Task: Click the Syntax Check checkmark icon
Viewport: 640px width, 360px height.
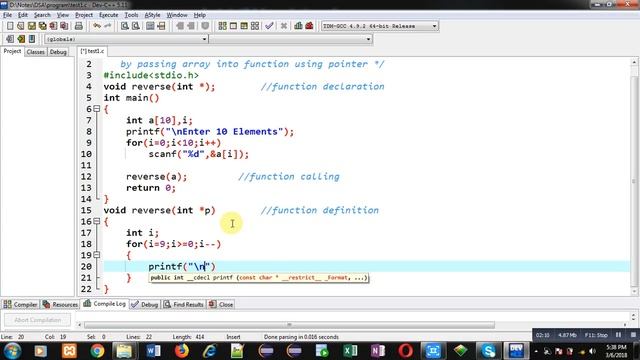Action: pos(269,26)
